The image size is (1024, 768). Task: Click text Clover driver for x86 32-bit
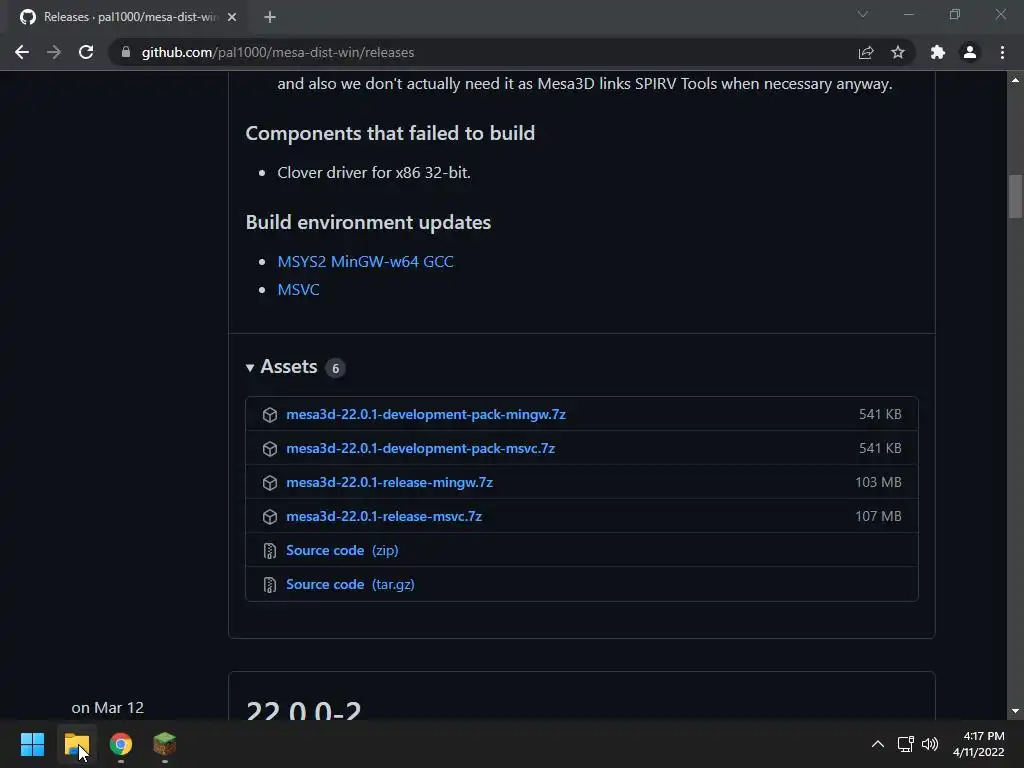374,172
